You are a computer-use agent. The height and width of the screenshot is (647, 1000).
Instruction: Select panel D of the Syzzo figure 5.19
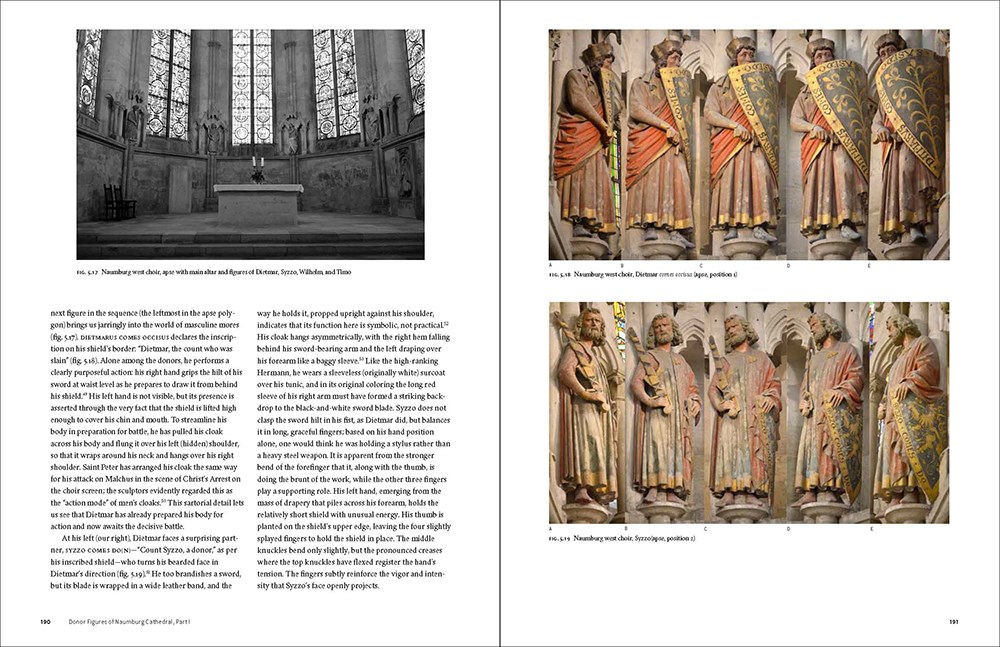point(828,413)
